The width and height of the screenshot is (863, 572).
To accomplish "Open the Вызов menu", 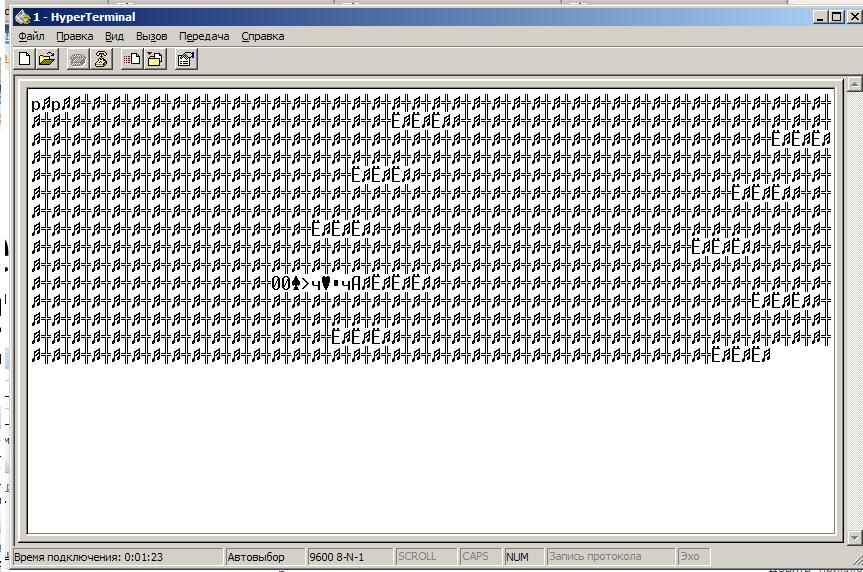I will click(x=151, y=36).
